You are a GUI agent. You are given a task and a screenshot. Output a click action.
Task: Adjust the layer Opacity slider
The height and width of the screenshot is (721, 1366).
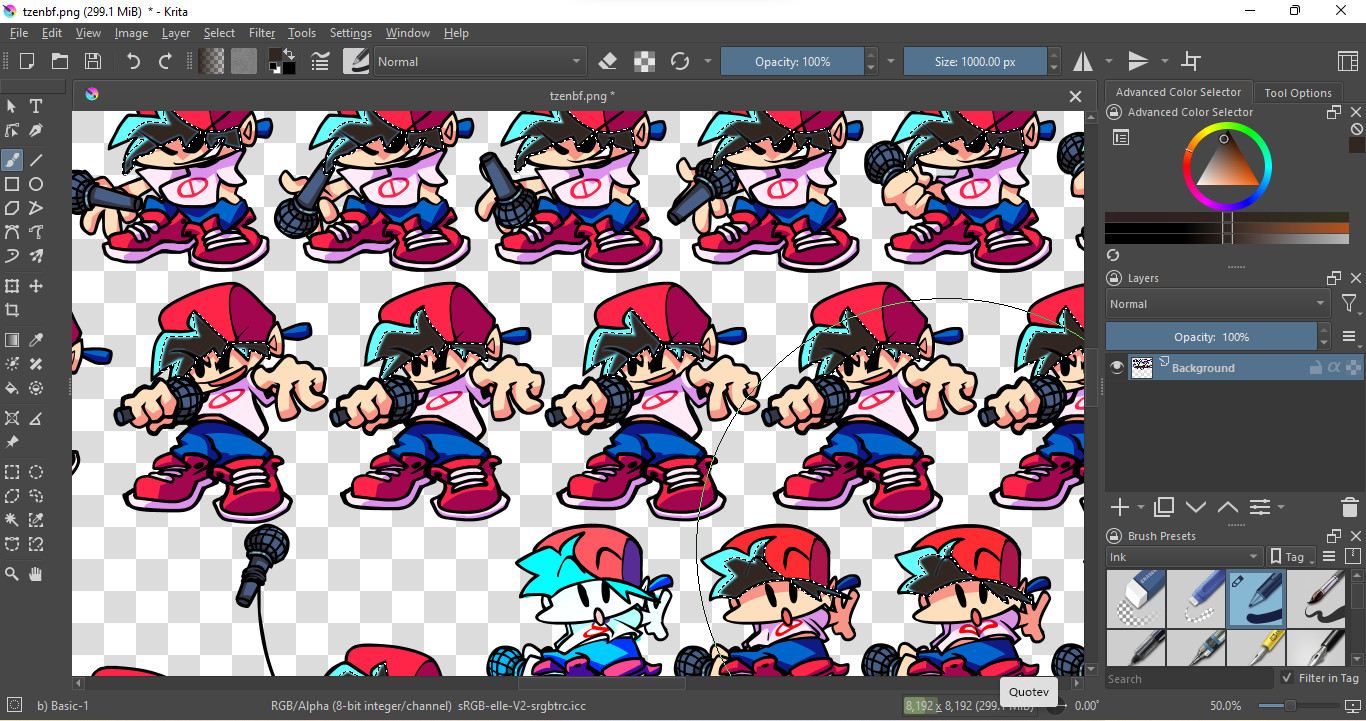(x=1212, y=337)
